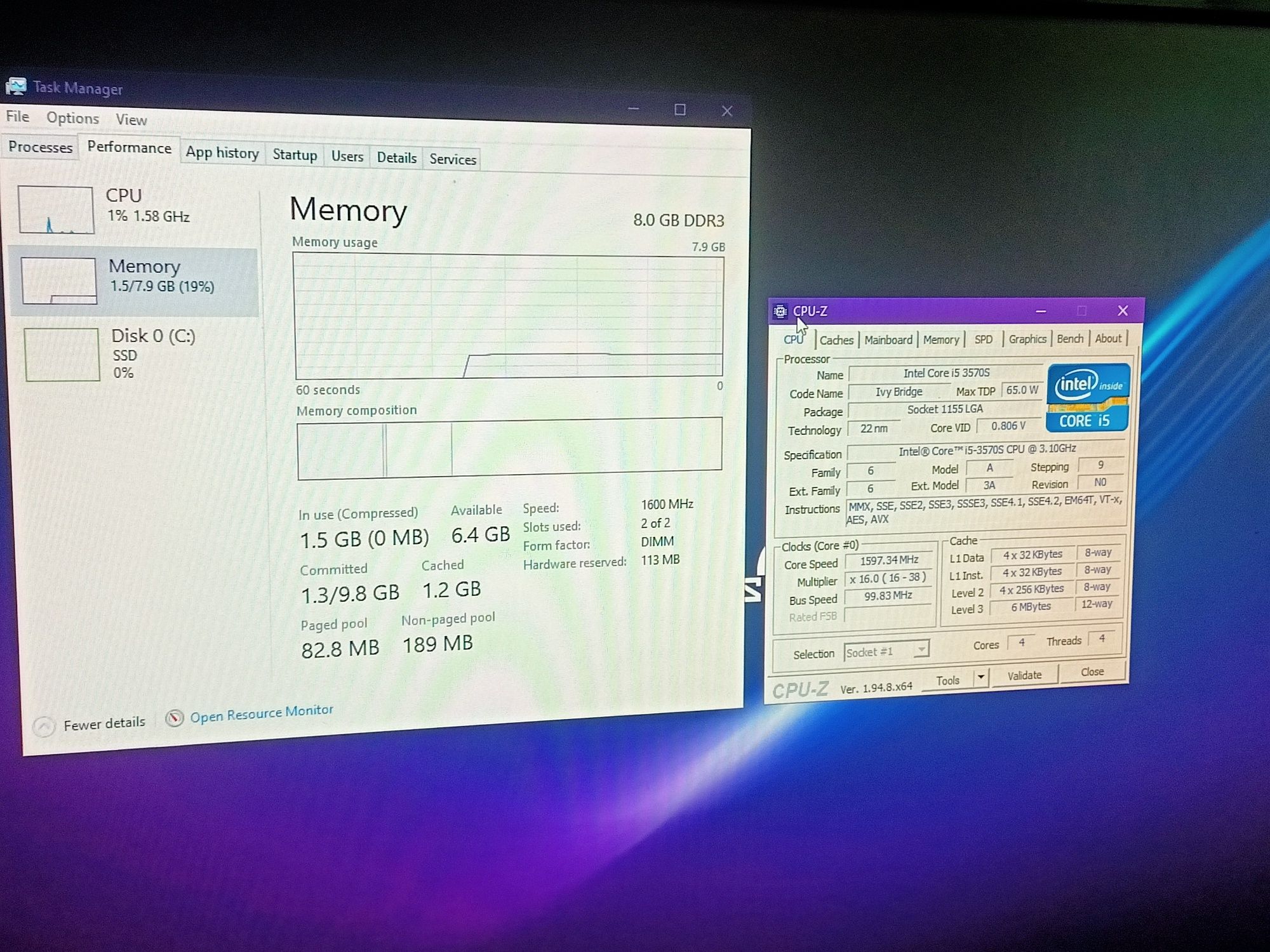Open the Socket #1 selection dropdown

coord(887,651)
